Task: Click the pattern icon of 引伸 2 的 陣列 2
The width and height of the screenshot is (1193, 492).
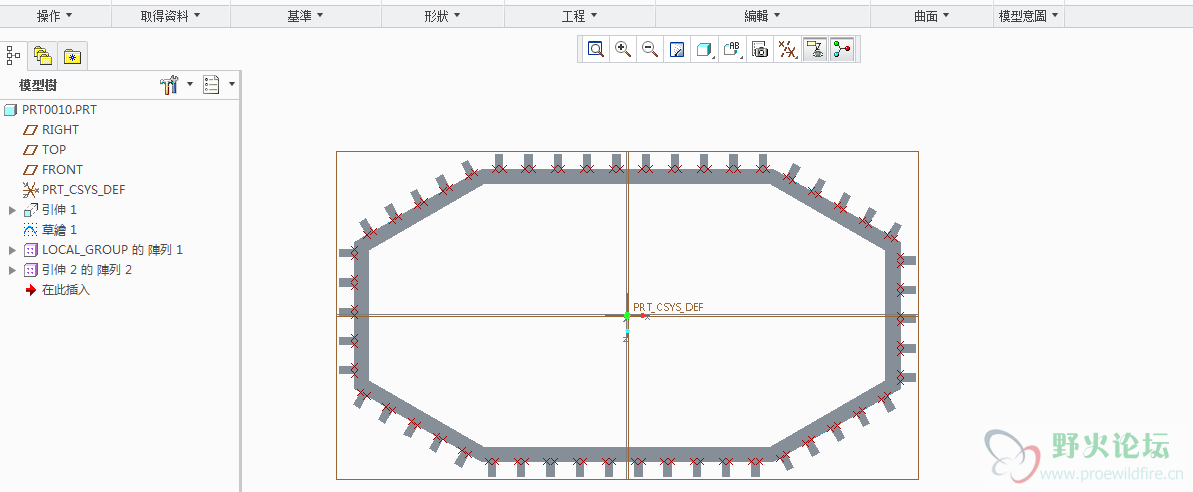Action: pos(30,270)
